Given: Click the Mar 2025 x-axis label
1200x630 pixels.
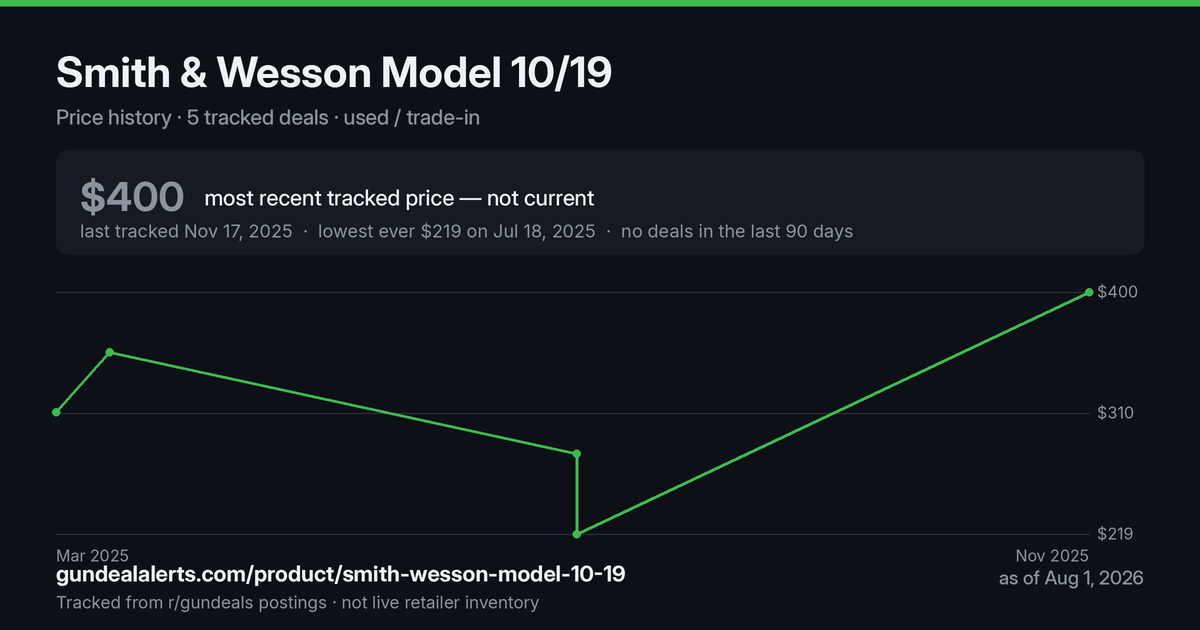Looking at the screenshot, I should click(92, 555).
